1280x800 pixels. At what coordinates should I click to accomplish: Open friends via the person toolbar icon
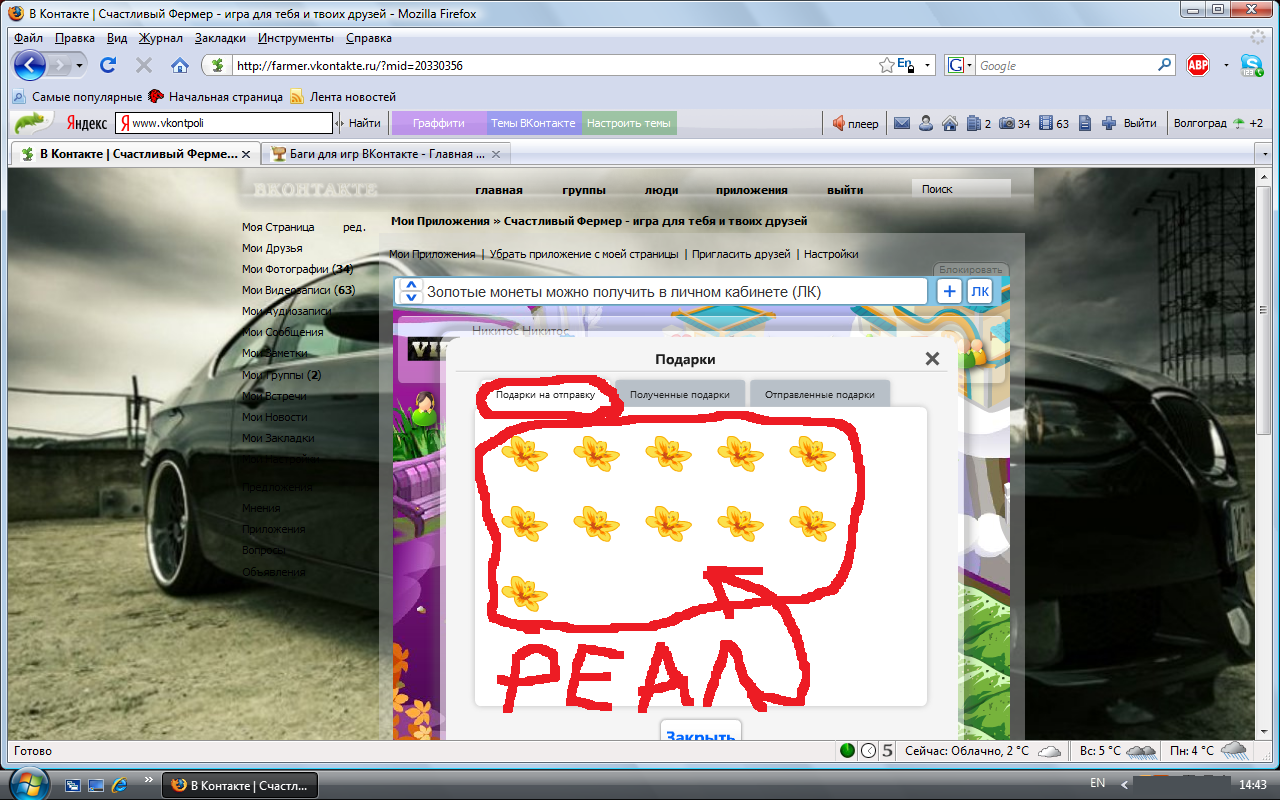click(926, 124)
